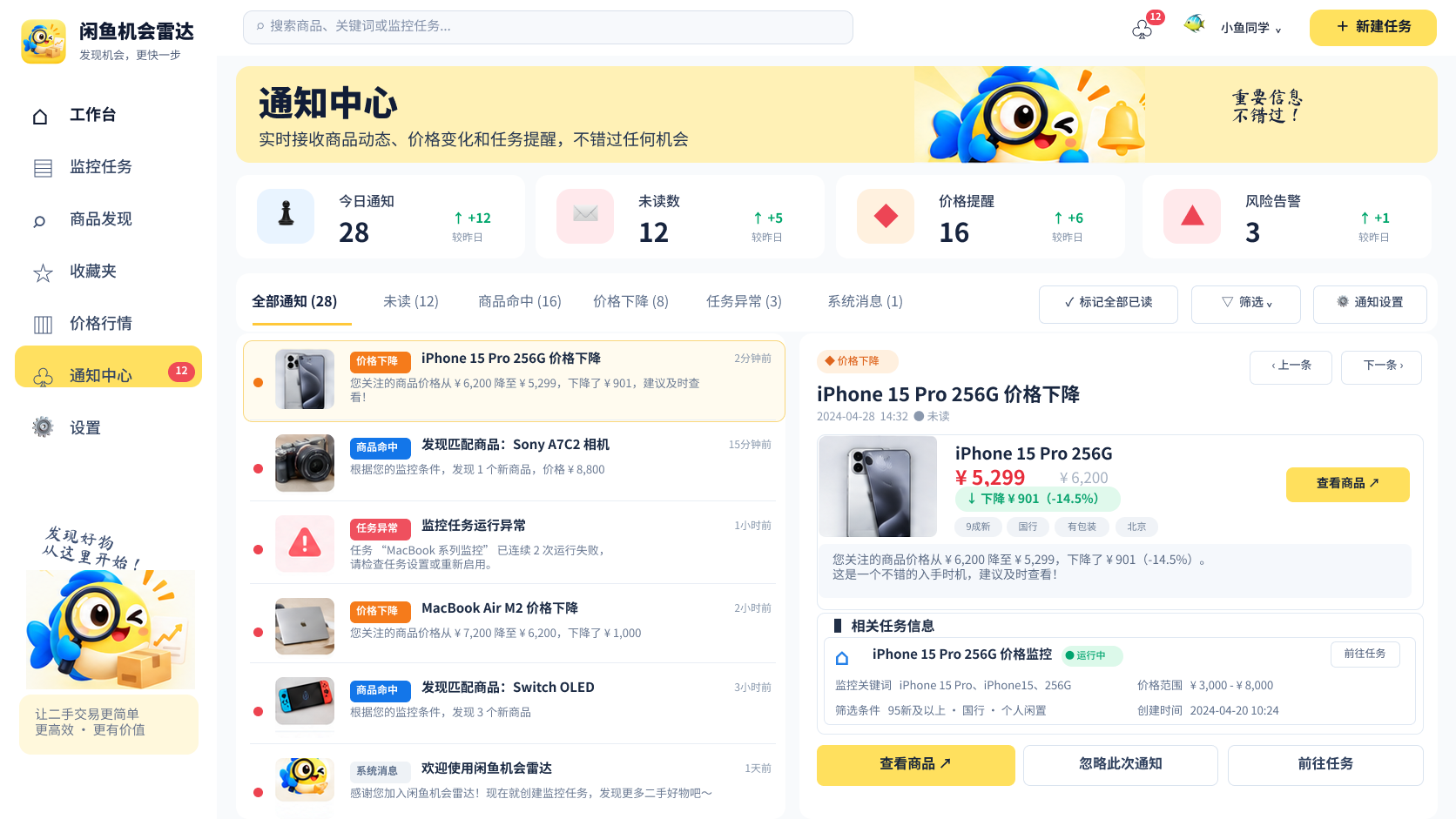1456x819 pixels.
Task: Click the 下降 ¥901 (-14.5%) badge
Action: pos(1038,499)
